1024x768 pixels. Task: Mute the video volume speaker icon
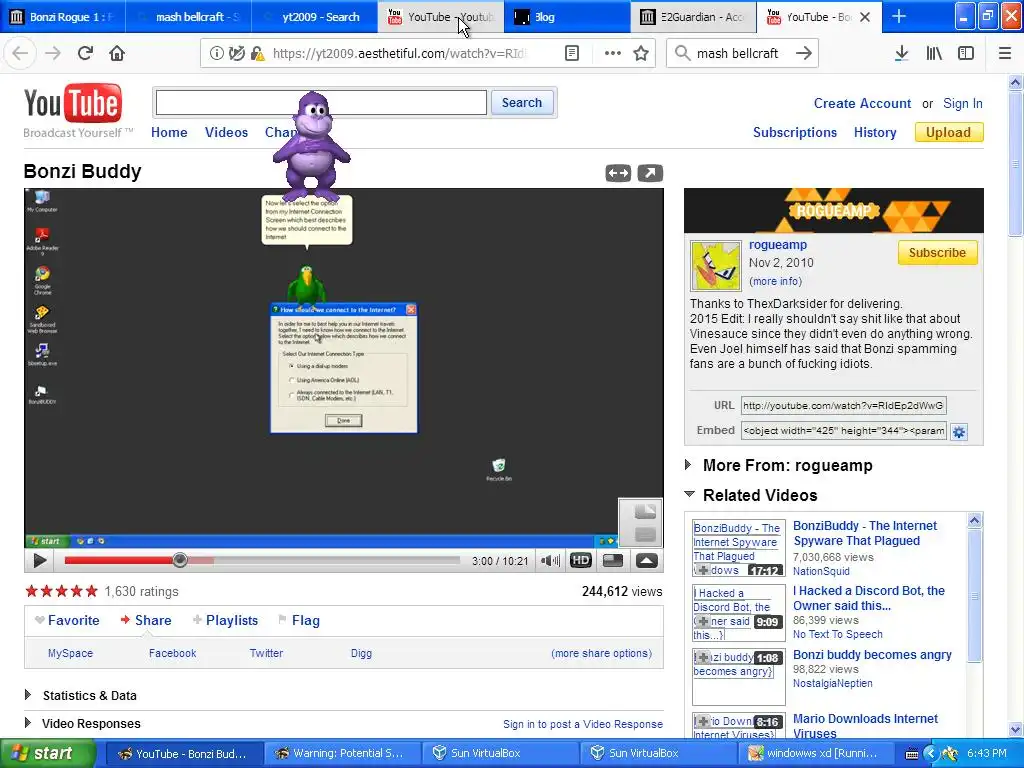coord(550,560)
